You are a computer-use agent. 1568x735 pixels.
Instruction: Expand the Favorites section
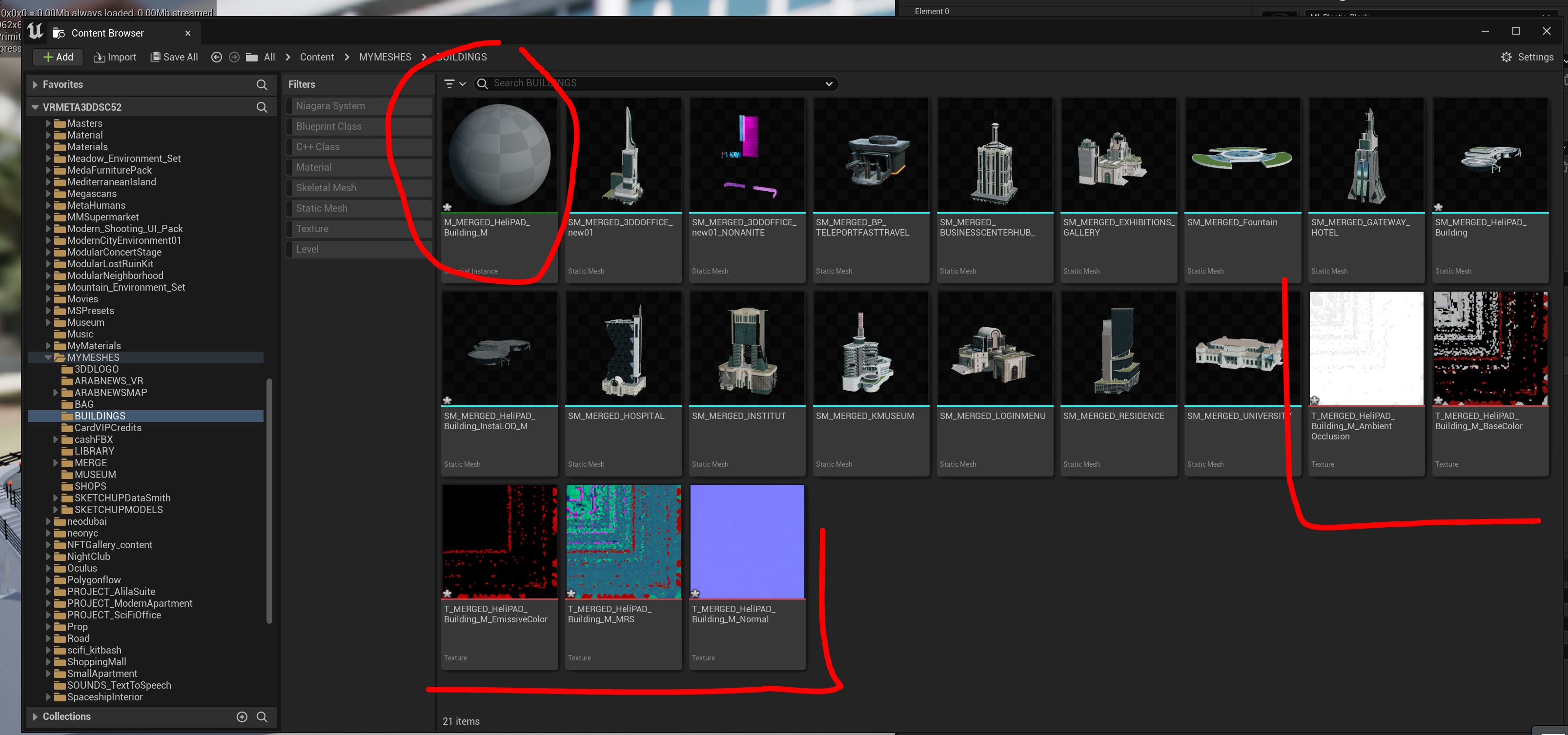[x=35, y=84]
